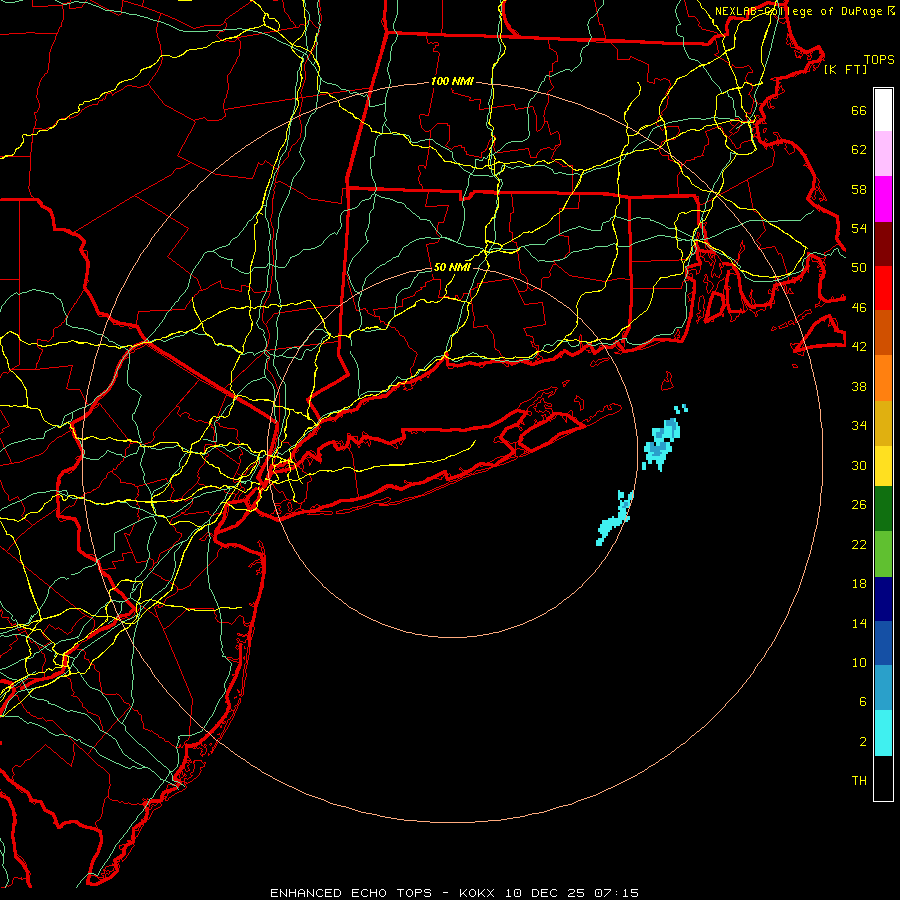Click the white swatch in the tops legend

883,110
